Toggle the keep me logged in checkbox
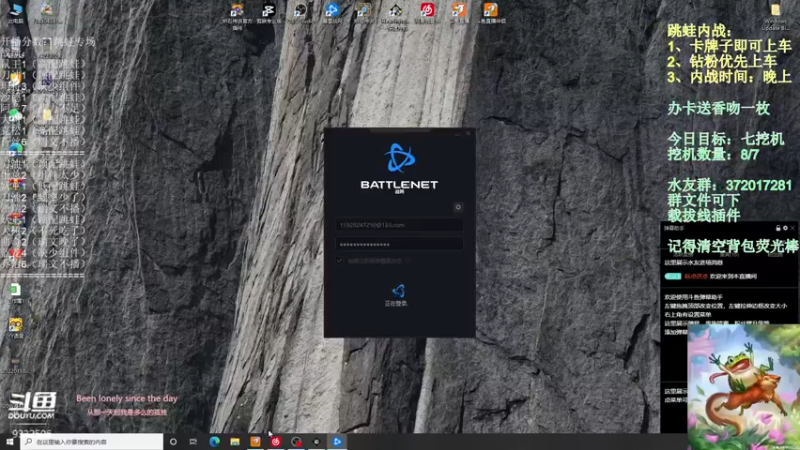The width and height of the screenshot is (800, 450). (x=340, y=261)
